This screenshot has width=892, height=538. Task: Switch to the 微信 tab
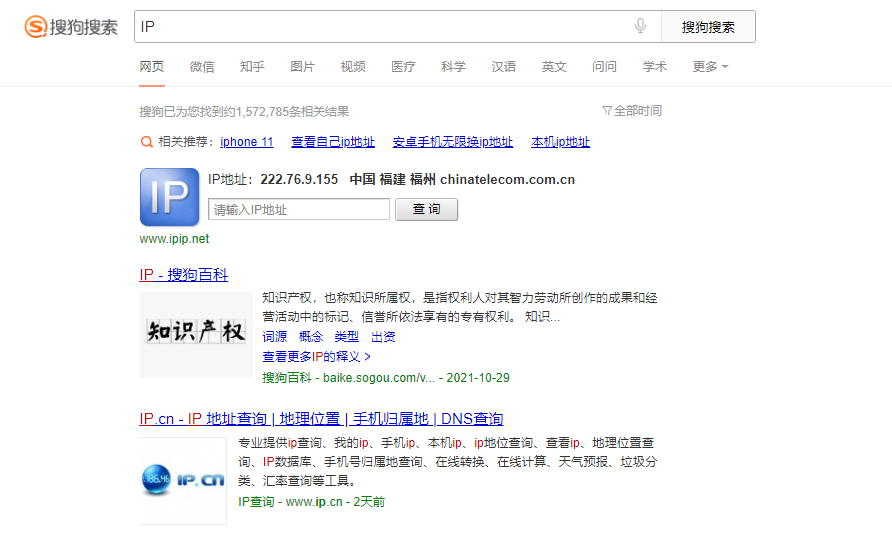pyautogui.click(x=202, y=67)
